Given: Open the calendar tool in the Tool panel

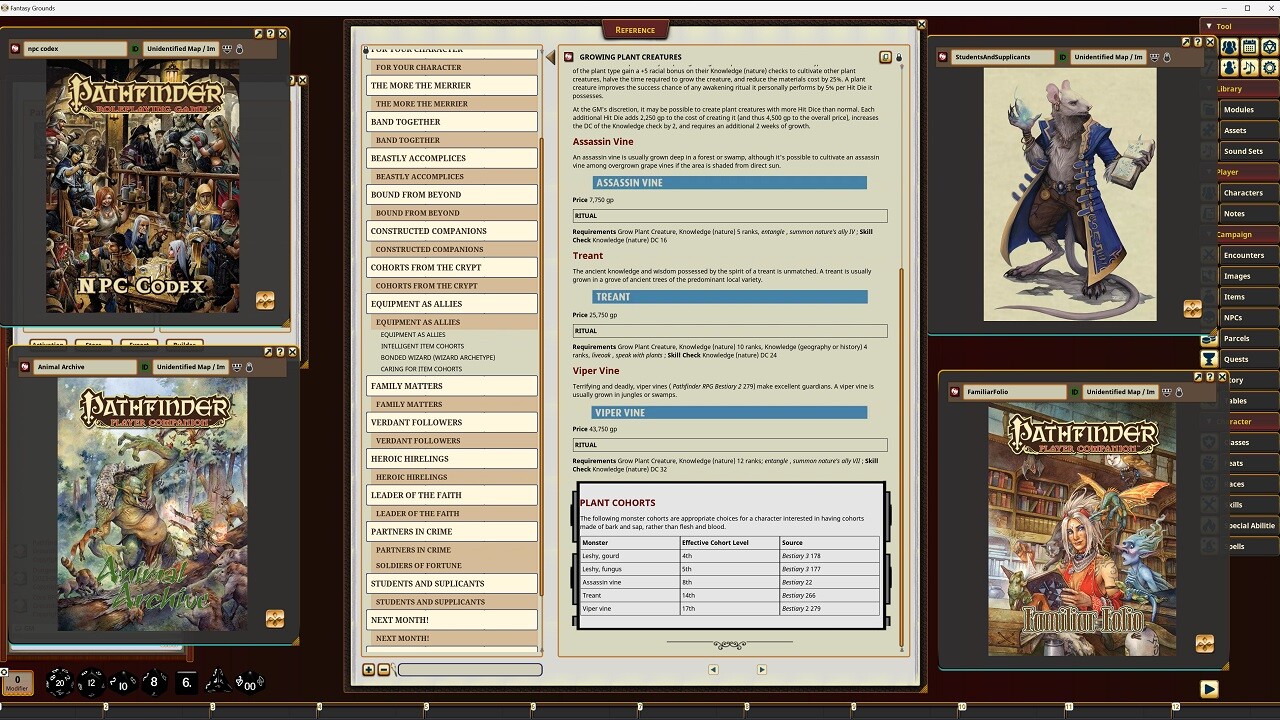Looking at the screenshot, I should [x=1248, y=46].
